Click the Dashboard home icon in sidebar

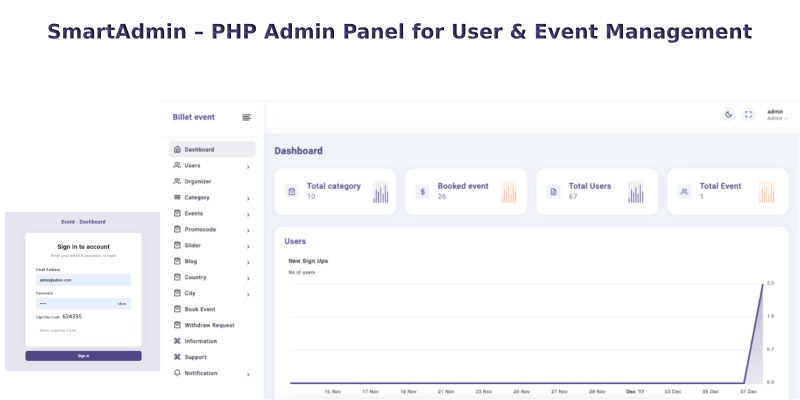[x=177, y=149]
